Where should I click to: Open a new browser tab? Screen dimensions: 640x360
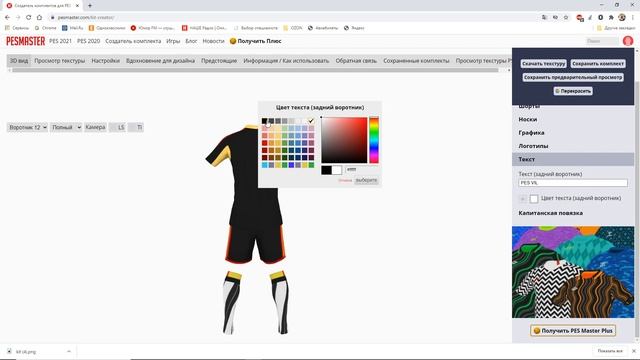click(90, 6)
